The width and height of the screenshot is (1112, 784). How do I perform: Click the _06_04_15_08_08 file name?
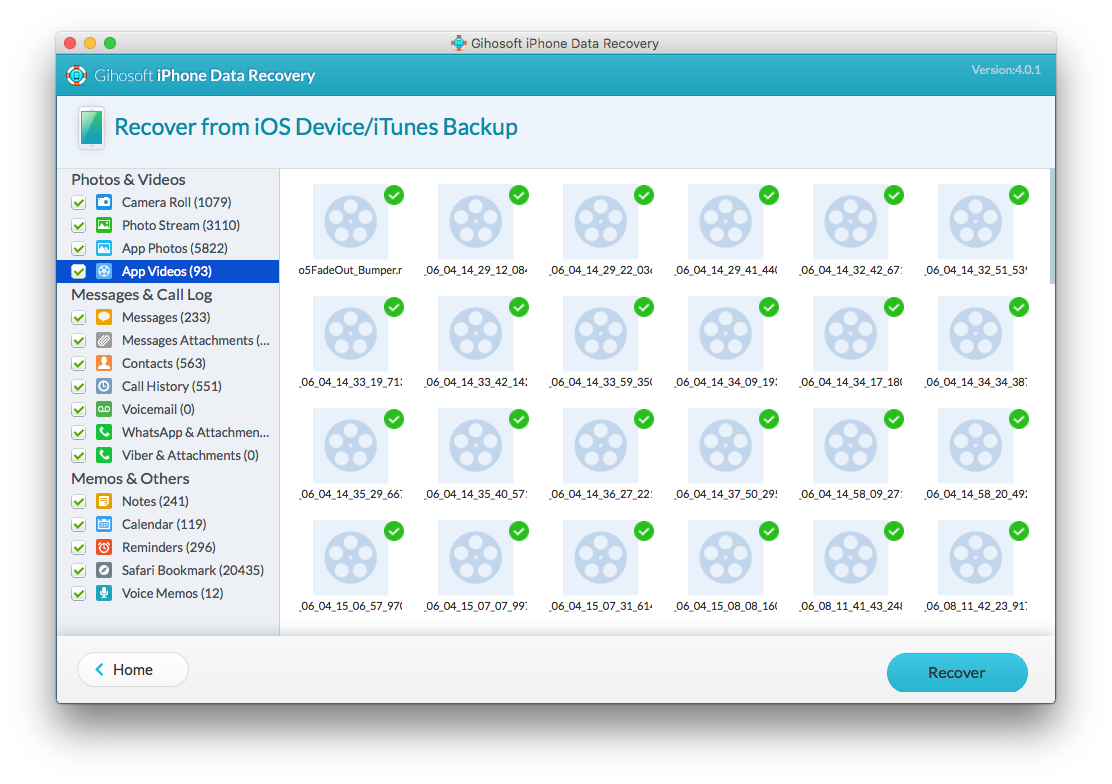click(725, 607)
